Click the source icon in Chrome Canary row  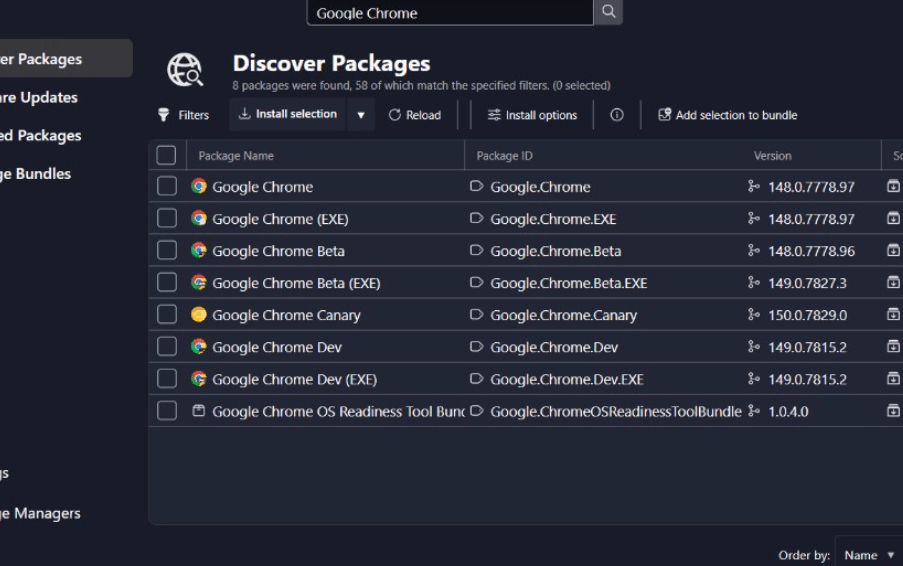pos(893,314)
